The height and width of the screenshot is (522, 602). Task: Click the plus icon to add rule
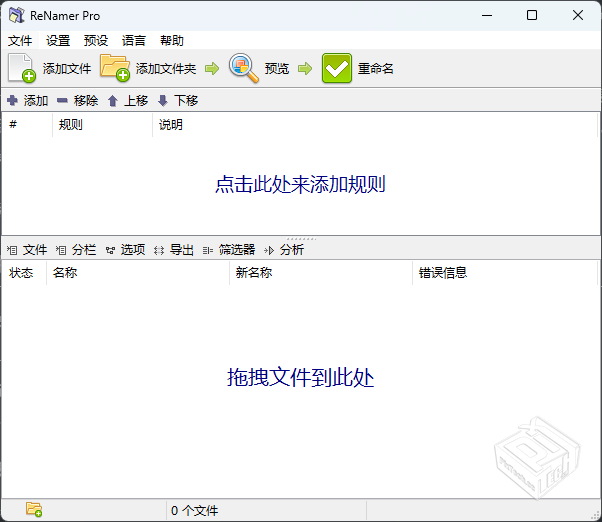point(12,101)
